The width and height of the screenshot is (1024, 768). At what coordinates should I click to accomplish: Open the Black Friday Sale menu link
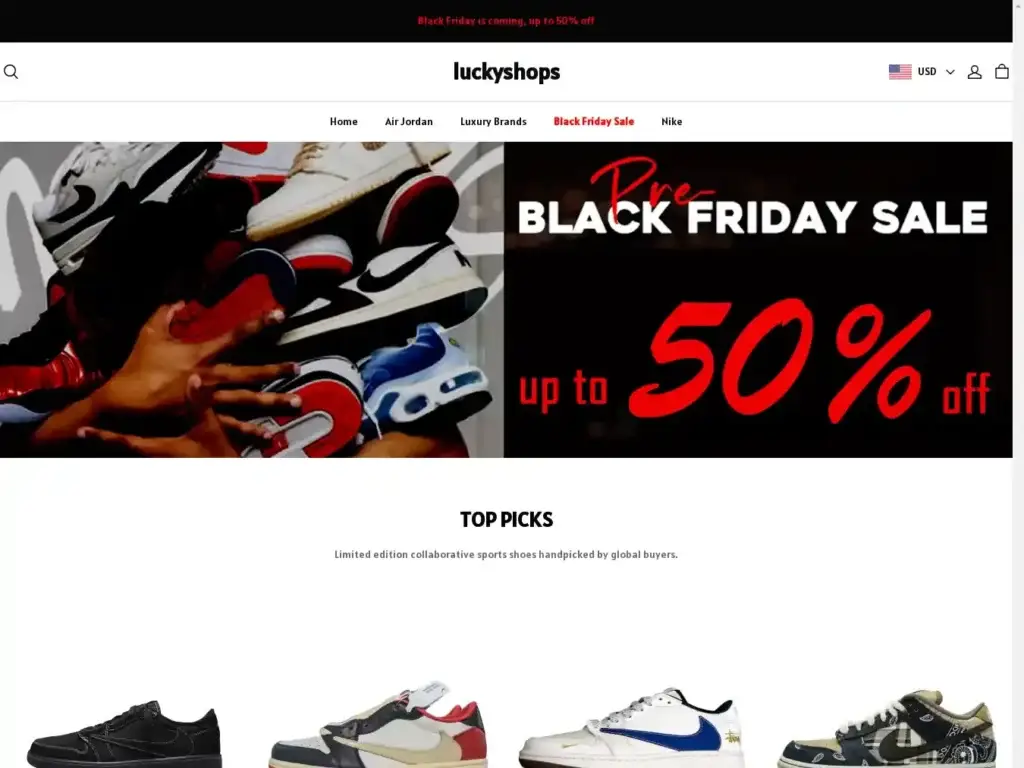click(594, 121)
